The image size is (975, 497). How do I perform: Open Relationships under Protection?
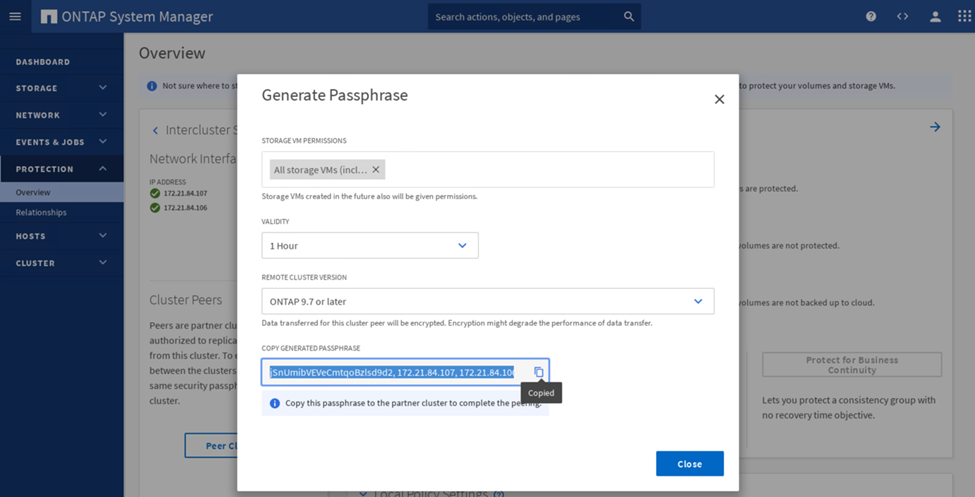pyautogui.click(x=41, y=212)
